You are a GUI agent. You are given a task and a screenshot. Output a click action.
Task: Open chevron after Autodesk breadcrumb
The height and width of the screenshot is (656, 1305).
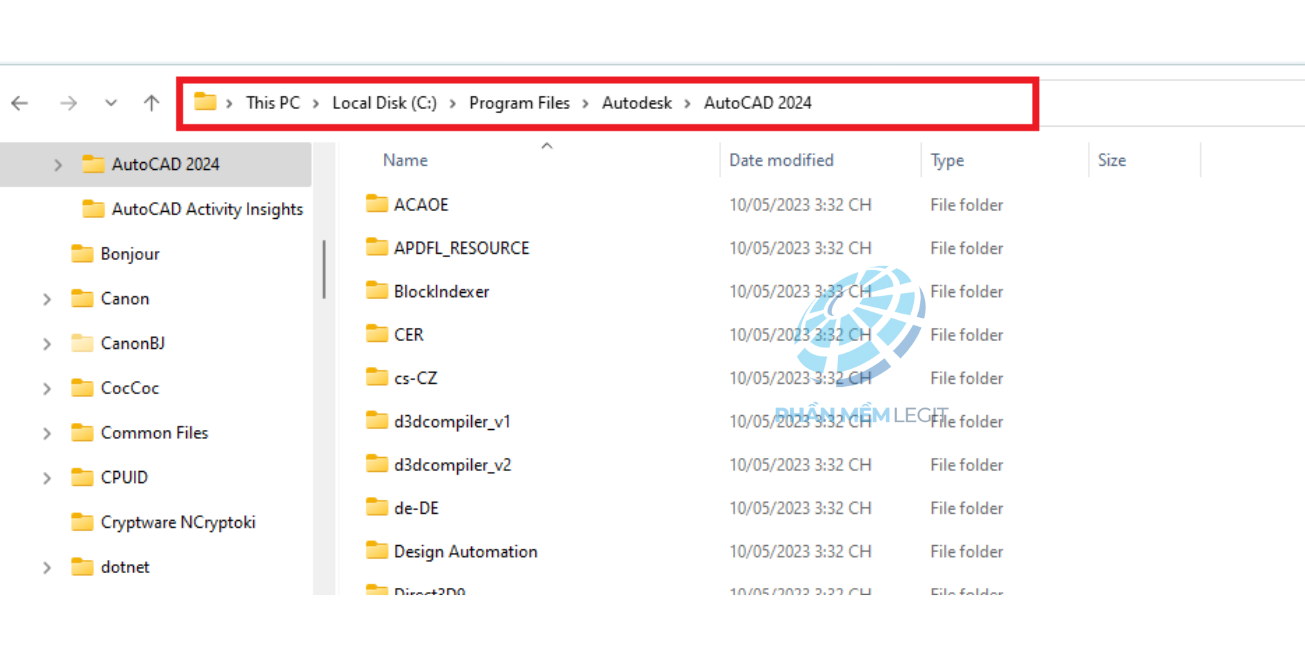click(x=688, y=103)
